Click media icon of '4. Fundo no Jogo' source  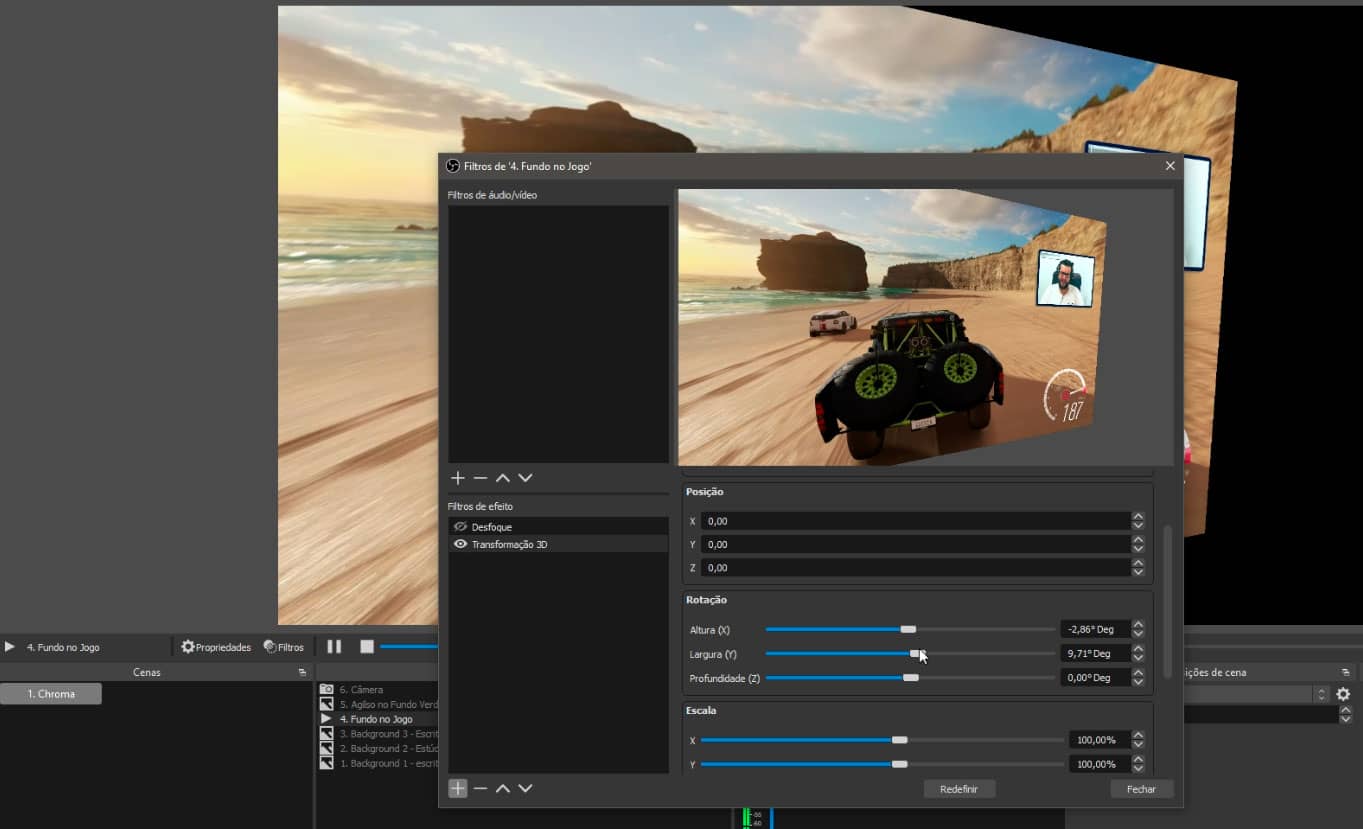click(x=326, y=719)
